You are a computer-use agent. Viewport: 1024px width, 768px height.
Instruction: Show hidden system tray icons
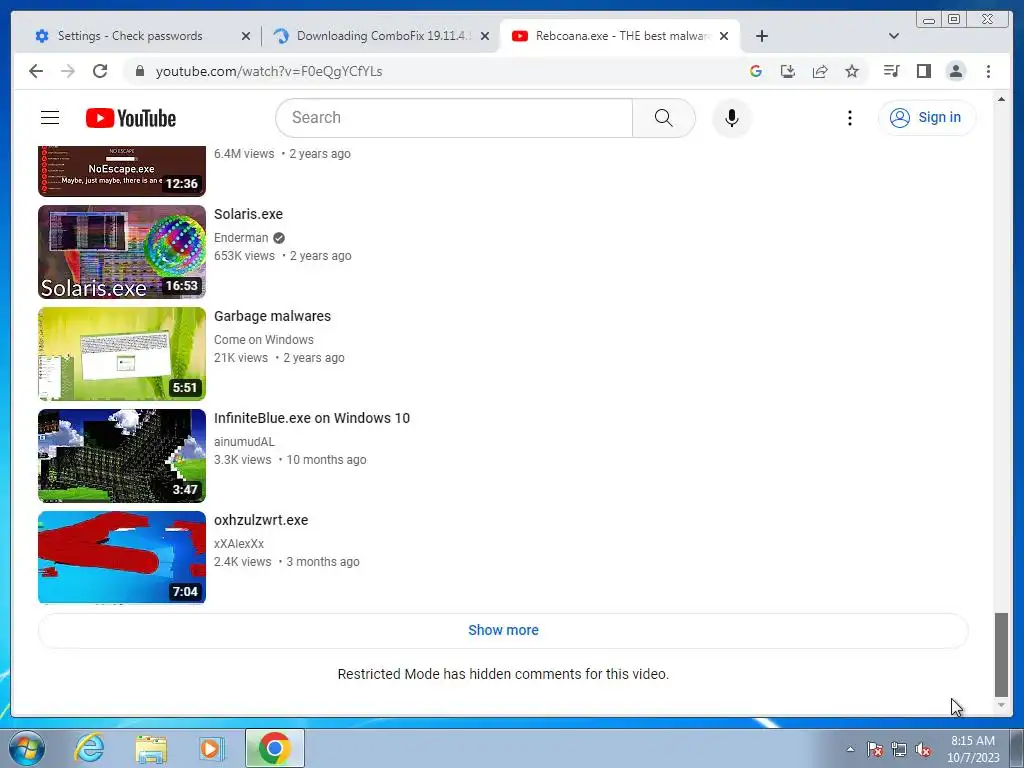(850, 749)
